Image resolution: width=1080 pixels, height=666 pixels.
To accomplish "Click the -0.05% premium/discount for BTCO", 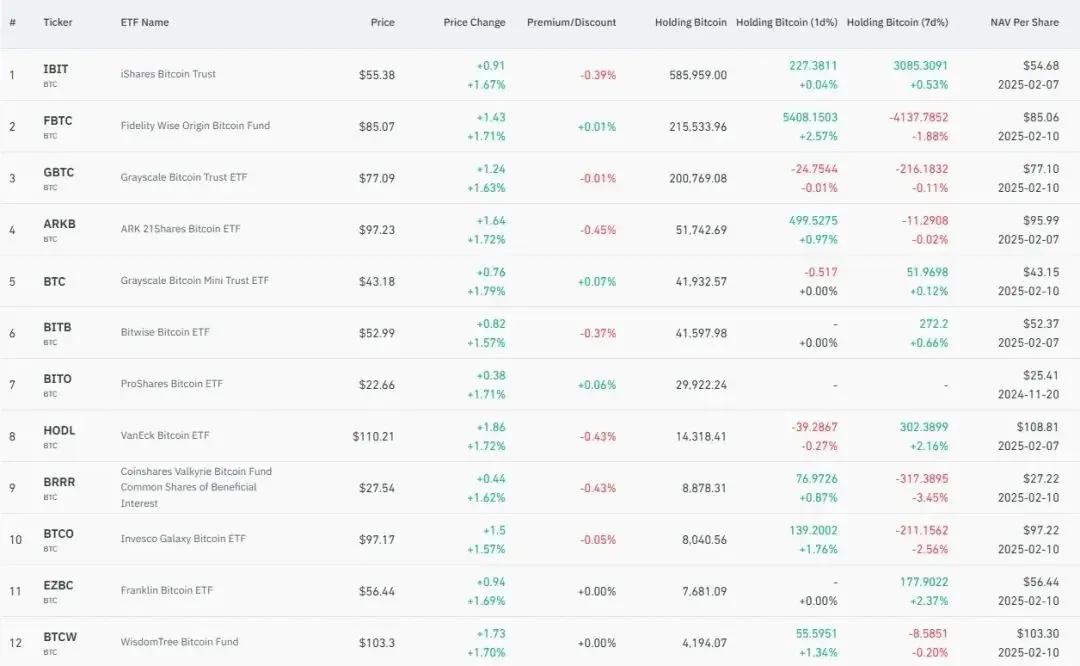I will pyautogui.click(x=597, y=539).
